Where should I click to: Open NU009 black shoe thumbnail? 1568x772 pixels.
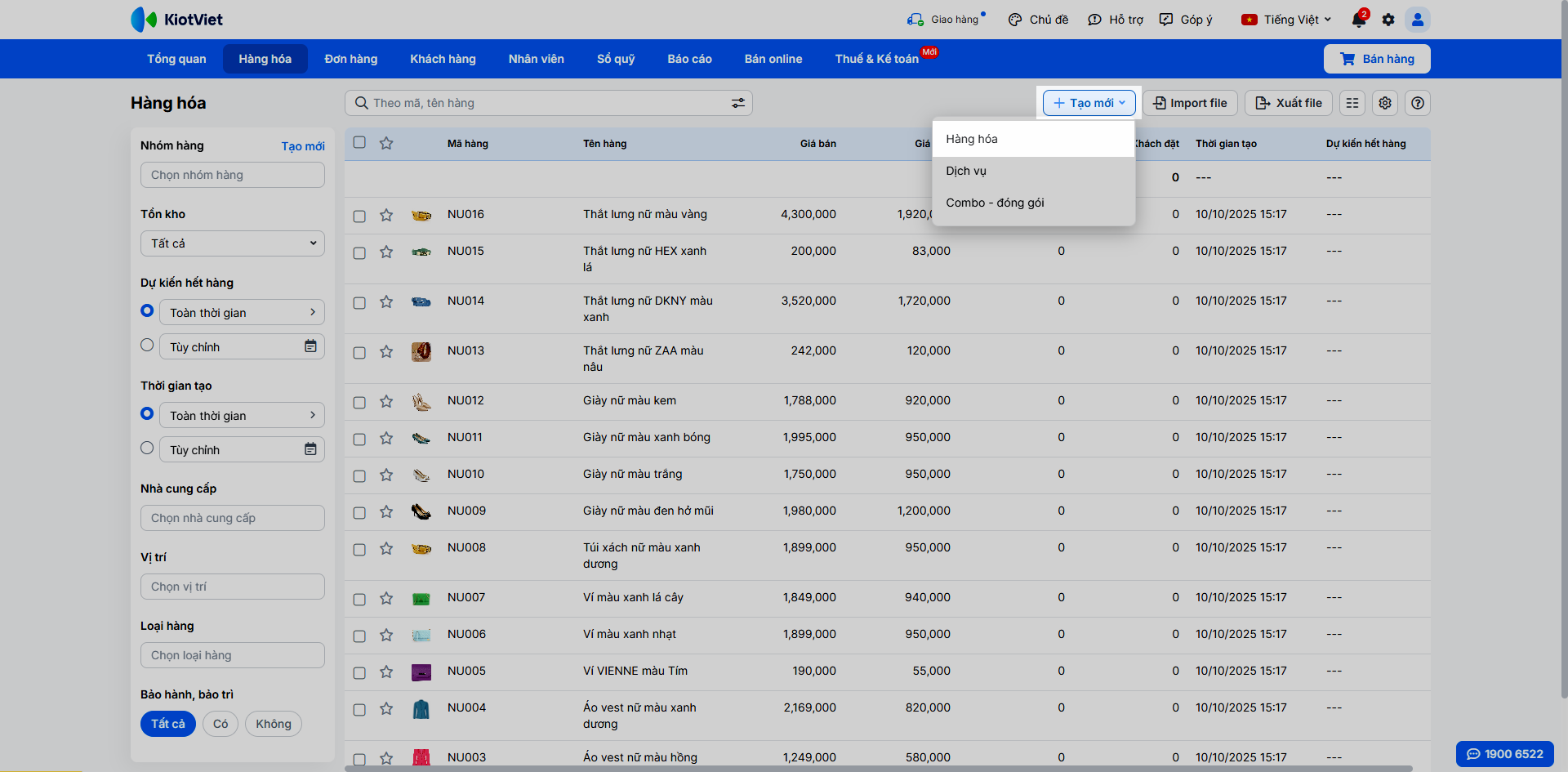421,511
